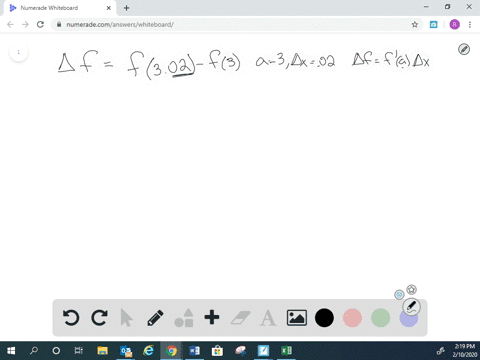Open Chrome's three-dot menu
Image resolution: width=480 pixels, height=360 pixels.
coord(470,24)
